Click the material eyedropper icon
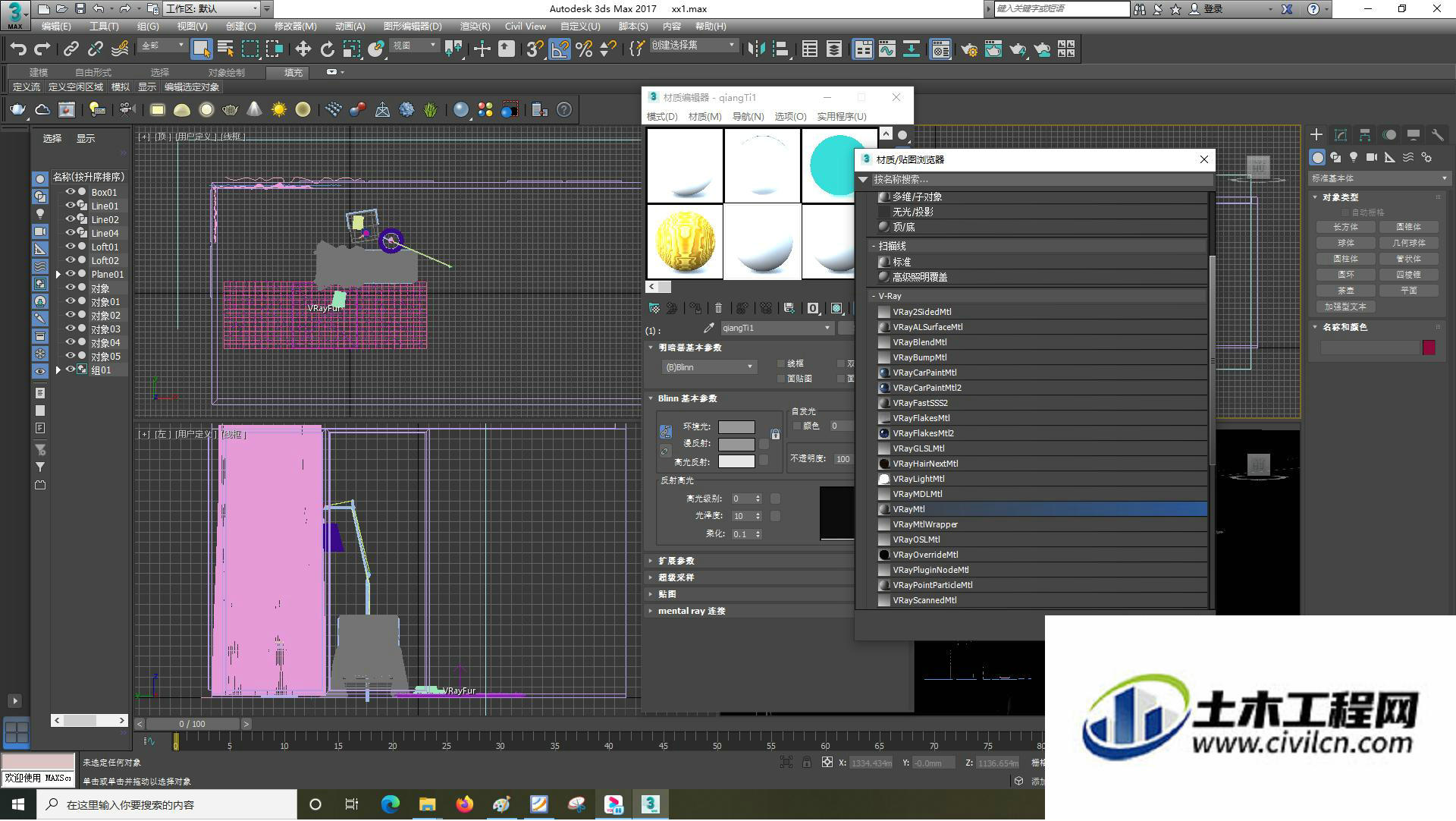 [x=708, y=328]
